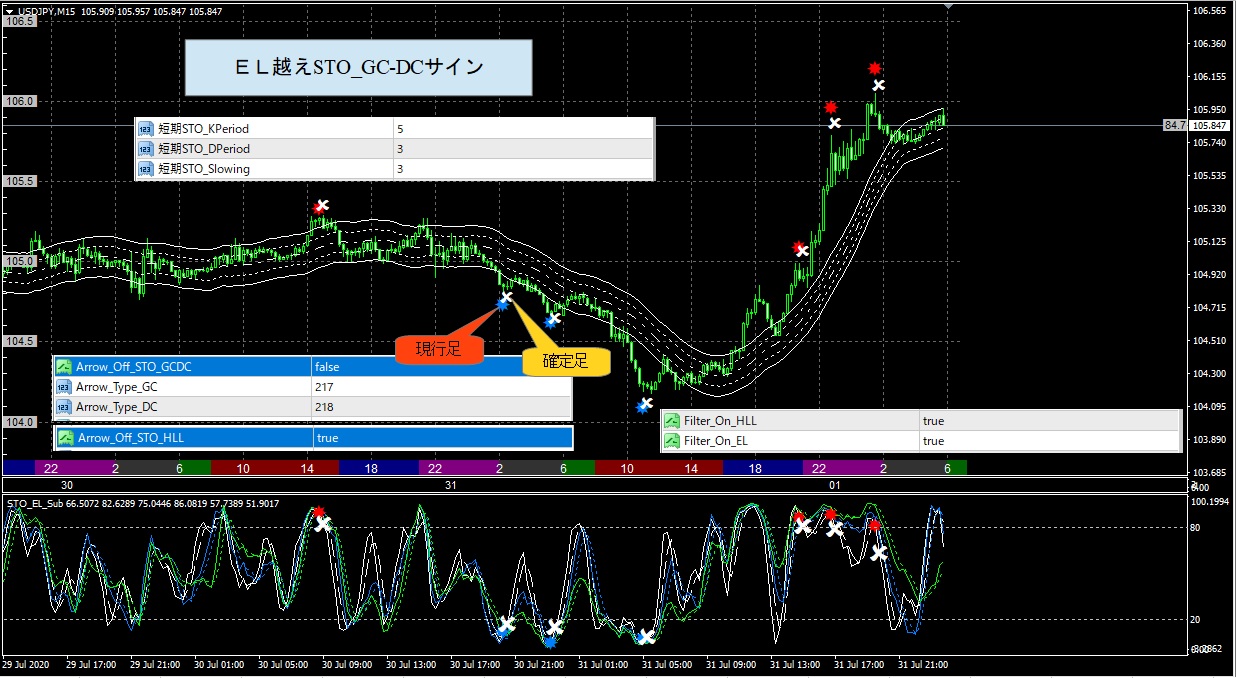This screenshot has width=1236, height=678.
Task: Click the chart shift triangle marker at top
Action: (949, 7)
